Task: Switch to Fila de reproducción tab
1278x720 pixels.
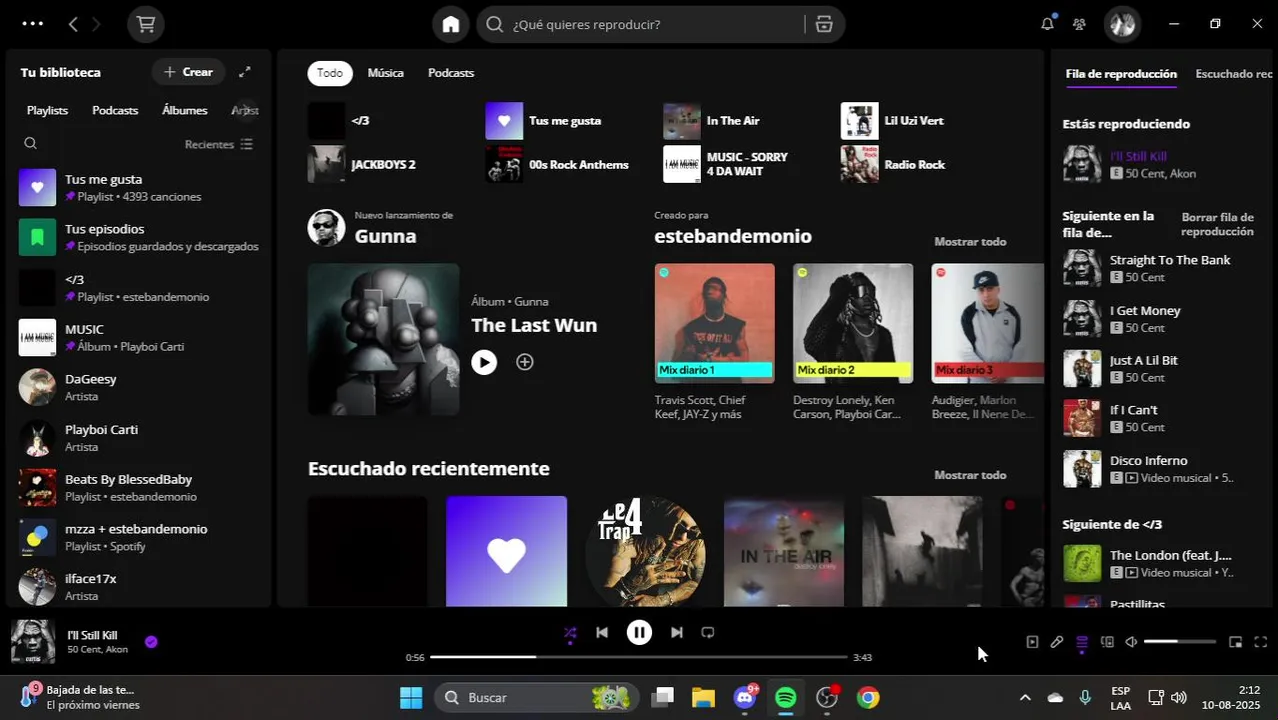Action: click(1121, 74)
